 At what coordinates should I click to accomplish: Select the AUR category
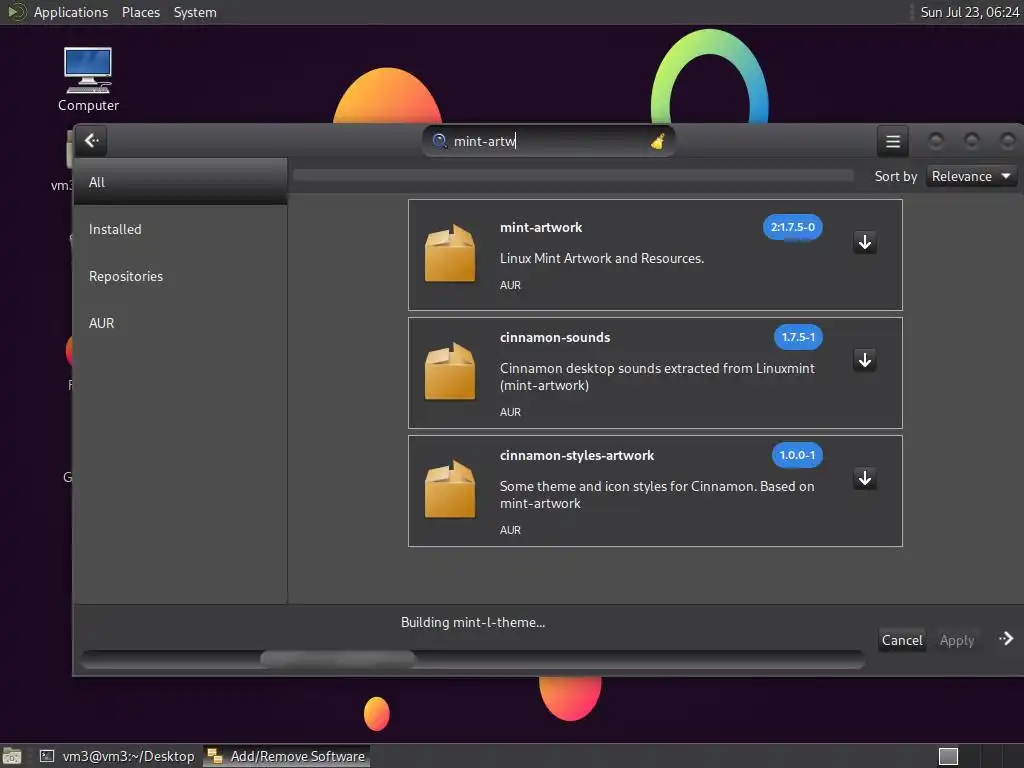pos(180,323)
